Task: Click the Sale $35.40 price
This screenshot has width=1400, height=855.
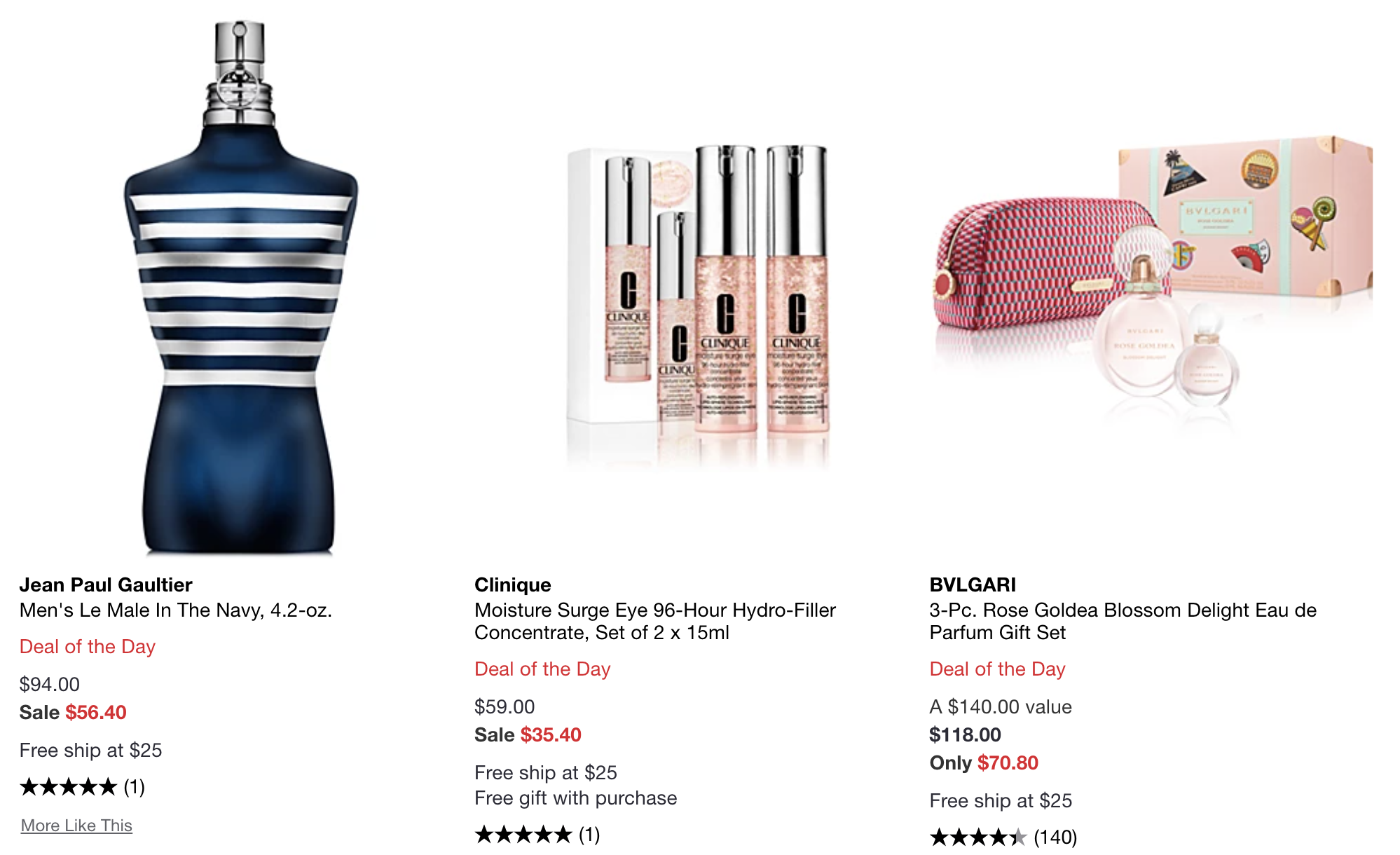Action: (x=528, y=734)
